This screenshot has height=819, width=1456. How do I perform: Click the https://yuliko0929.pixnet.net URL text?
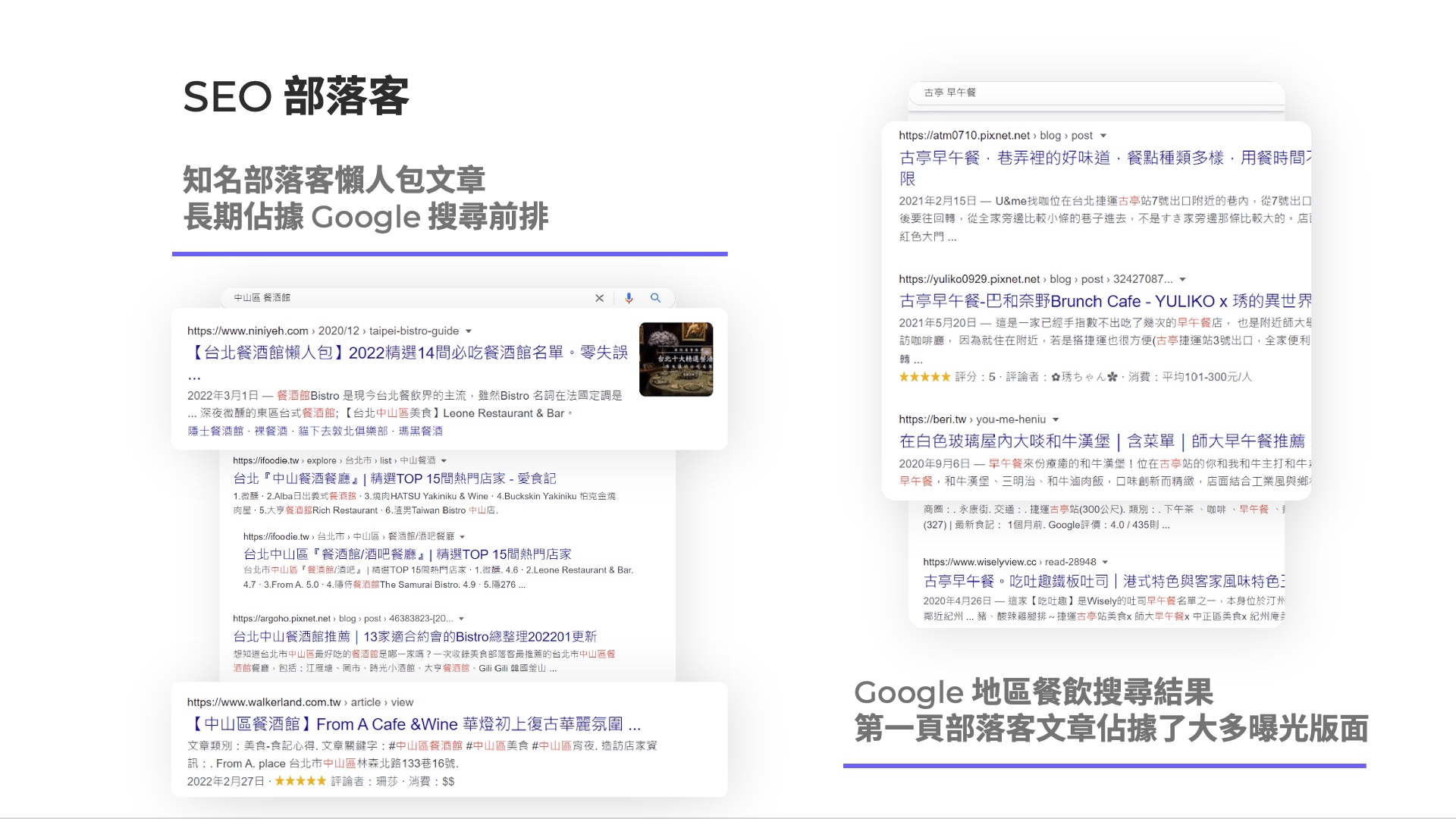point(969,280)
